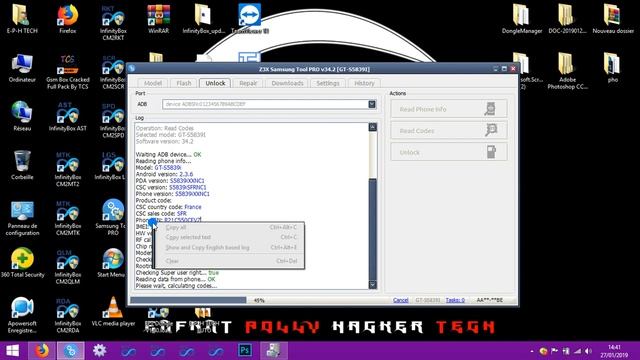
Task: Click the Tasks: 0 link
Action: (455, 300)
